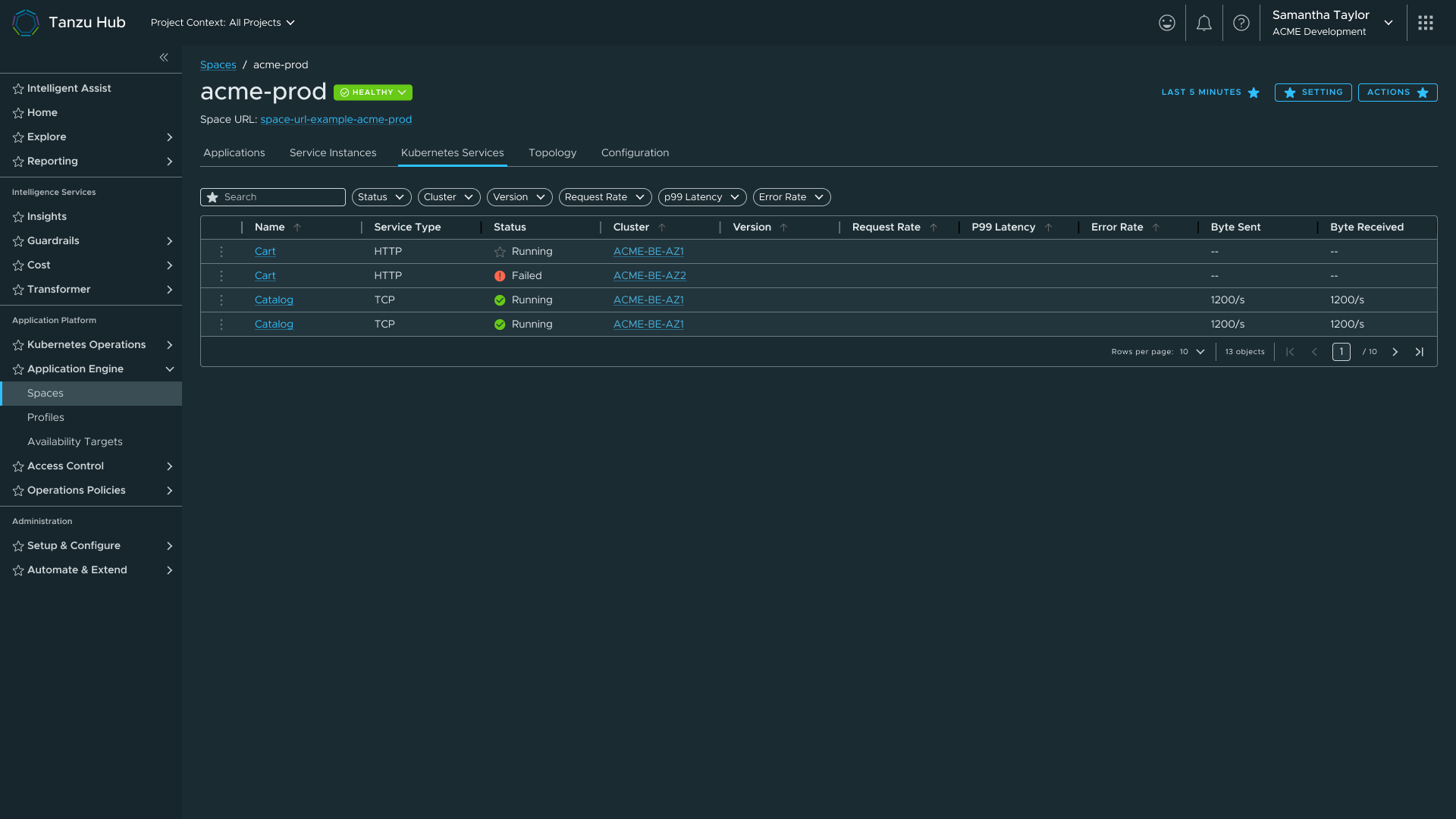Sort by Cluster column arrow
The height and width of the screenshot is (819, 1456).
662,227
